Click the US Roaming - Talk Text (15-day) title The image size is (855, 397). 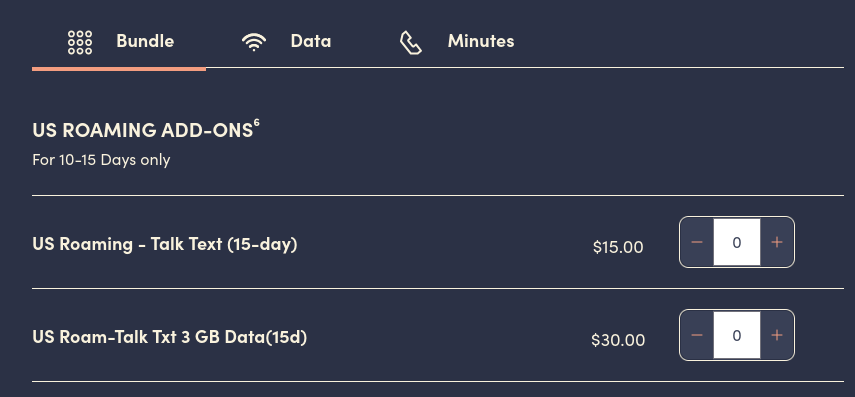(x=165, y=244)
